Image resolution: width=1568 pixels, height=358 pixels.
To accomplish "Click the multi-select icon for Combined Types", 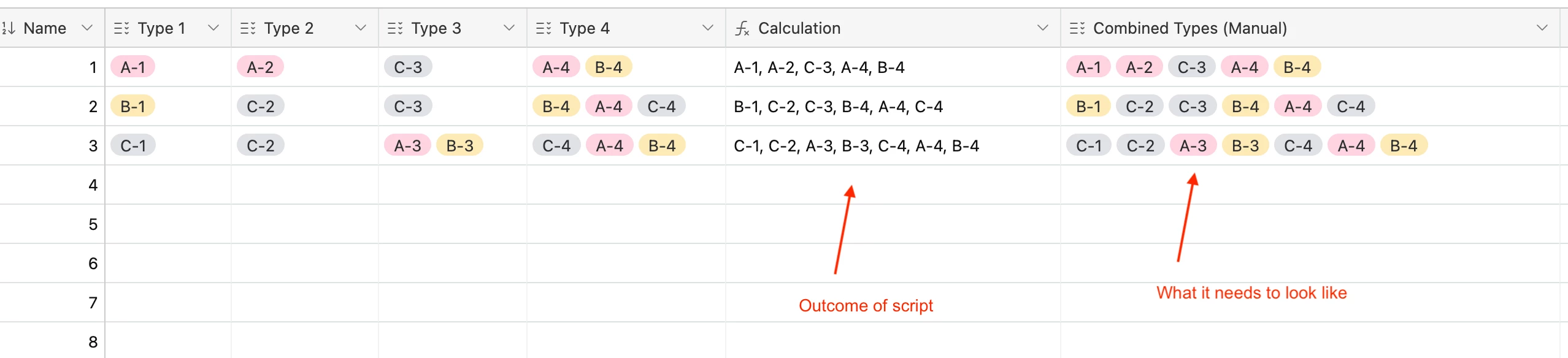I will pos(1077,28).
